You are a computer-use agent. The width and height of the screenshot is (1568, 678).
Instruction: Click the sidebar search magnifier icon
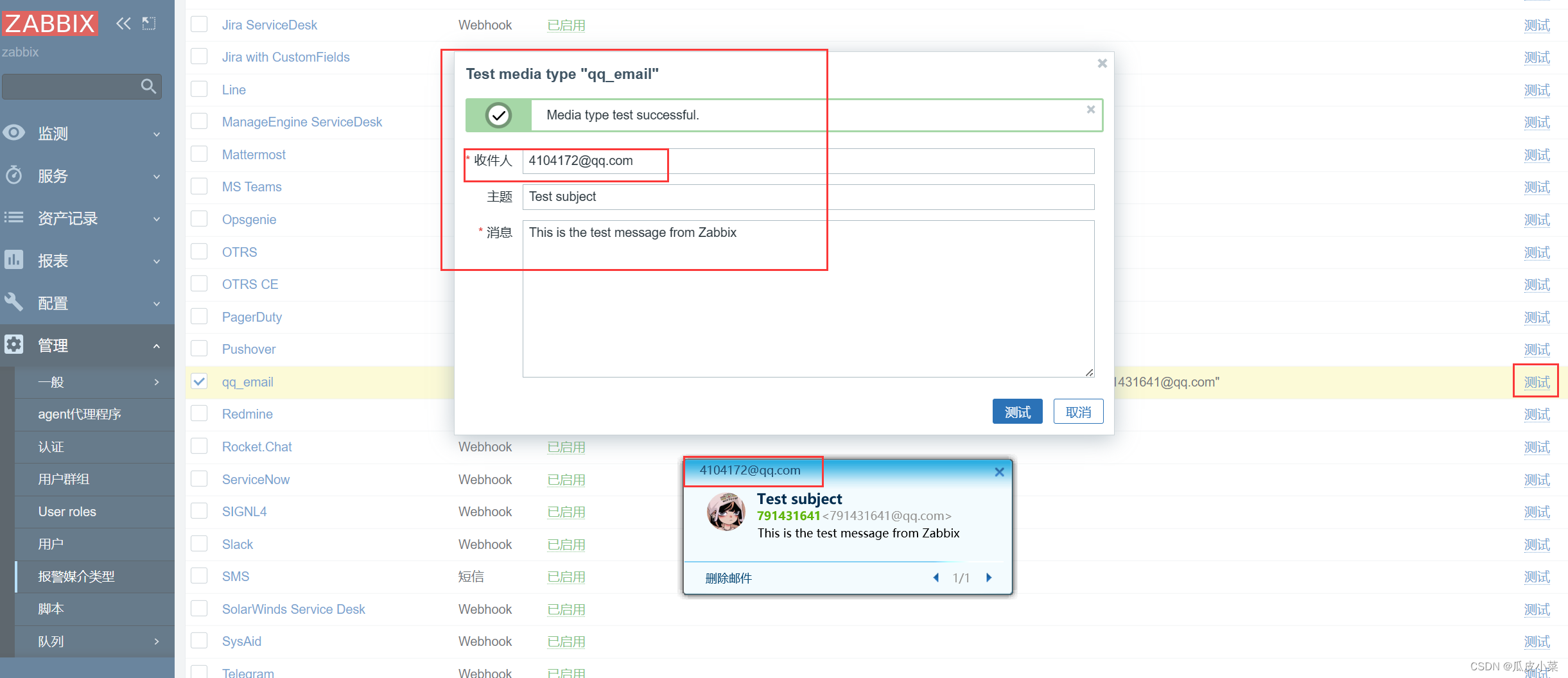pyautogui.click(x=148, y=87)
